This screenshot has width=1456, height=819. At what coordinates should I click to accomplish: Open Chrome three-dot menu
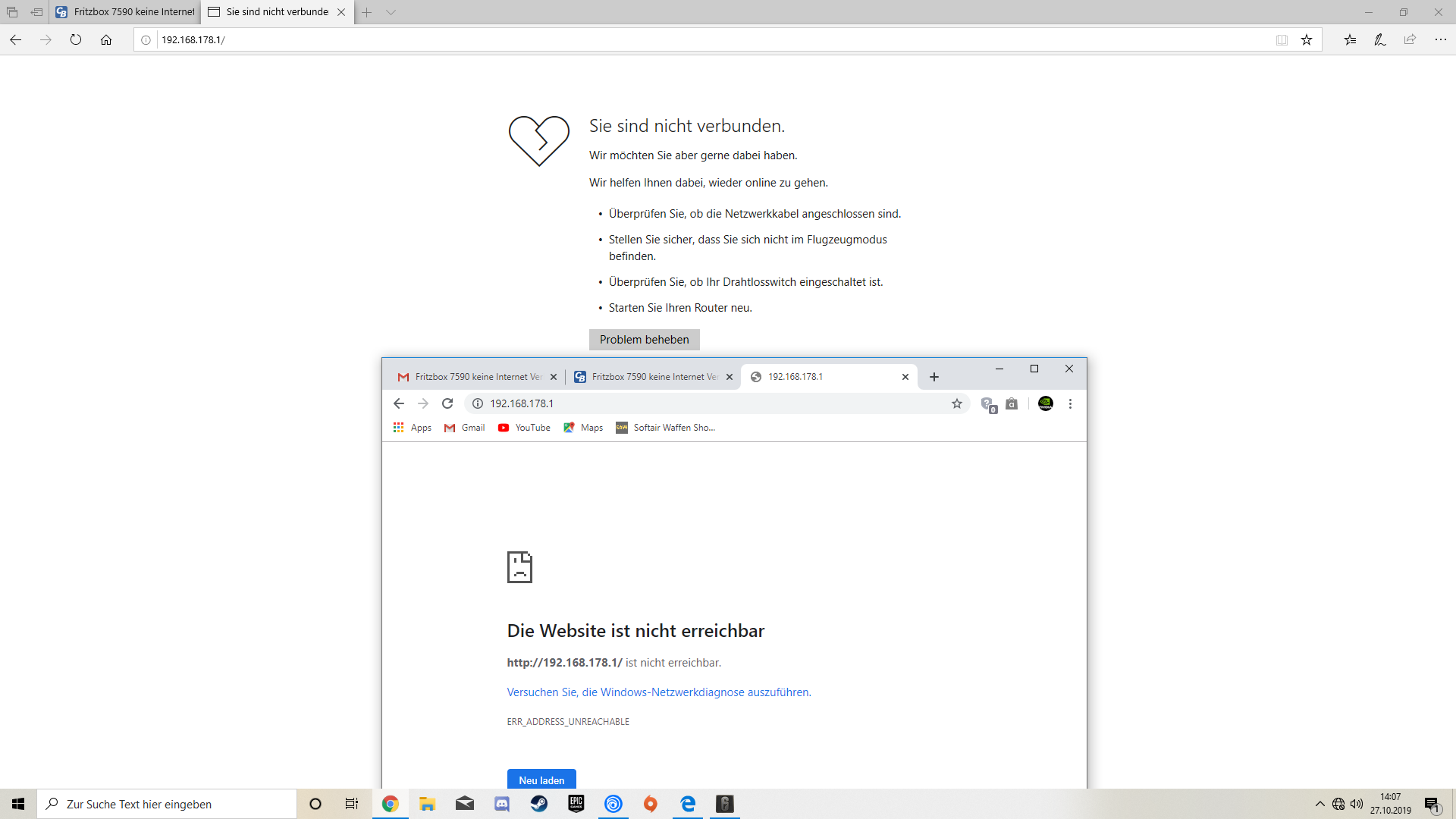1070,403
